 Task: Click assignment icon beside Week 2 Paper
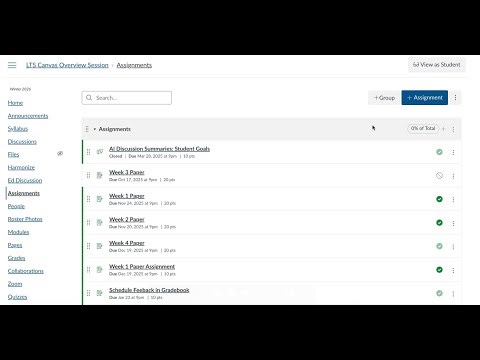pyautogui.click(x=100, y=222)
